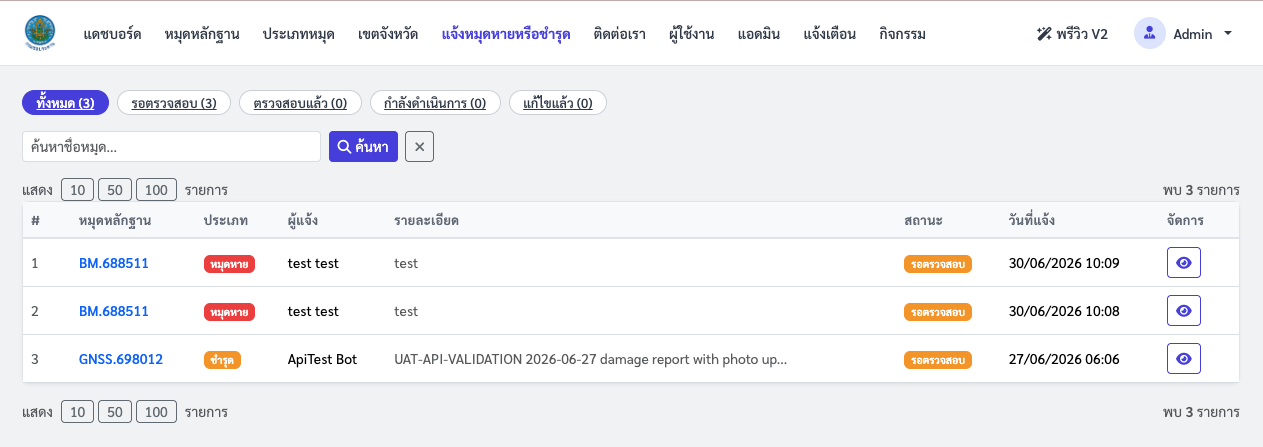The height and width of the screenshot is (447, 1263).
Task: Go to กิจกรรม page
Action: pos(903,34)
